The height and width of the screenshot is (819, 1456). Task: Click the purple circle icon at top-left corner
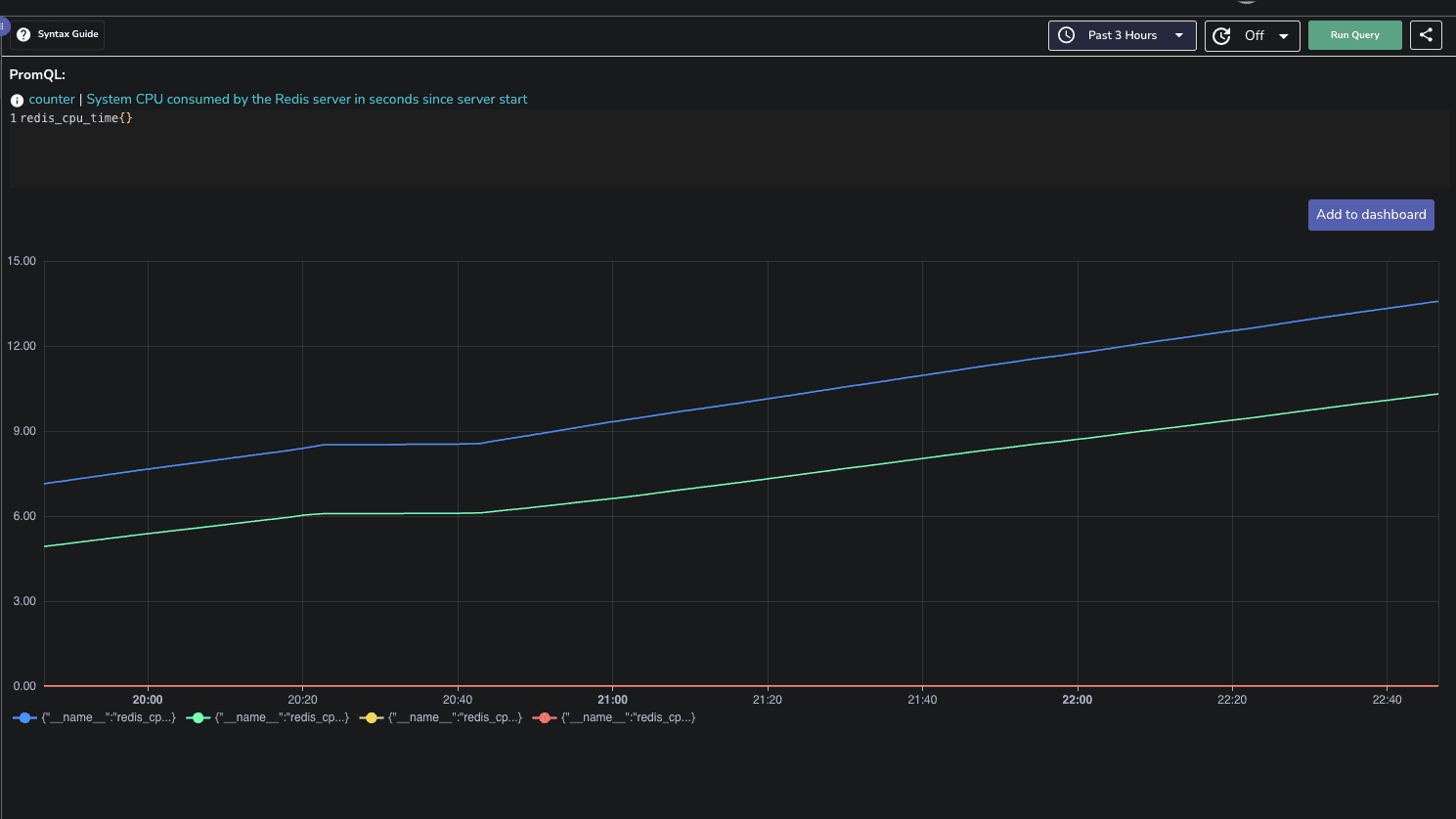[3, 25]
